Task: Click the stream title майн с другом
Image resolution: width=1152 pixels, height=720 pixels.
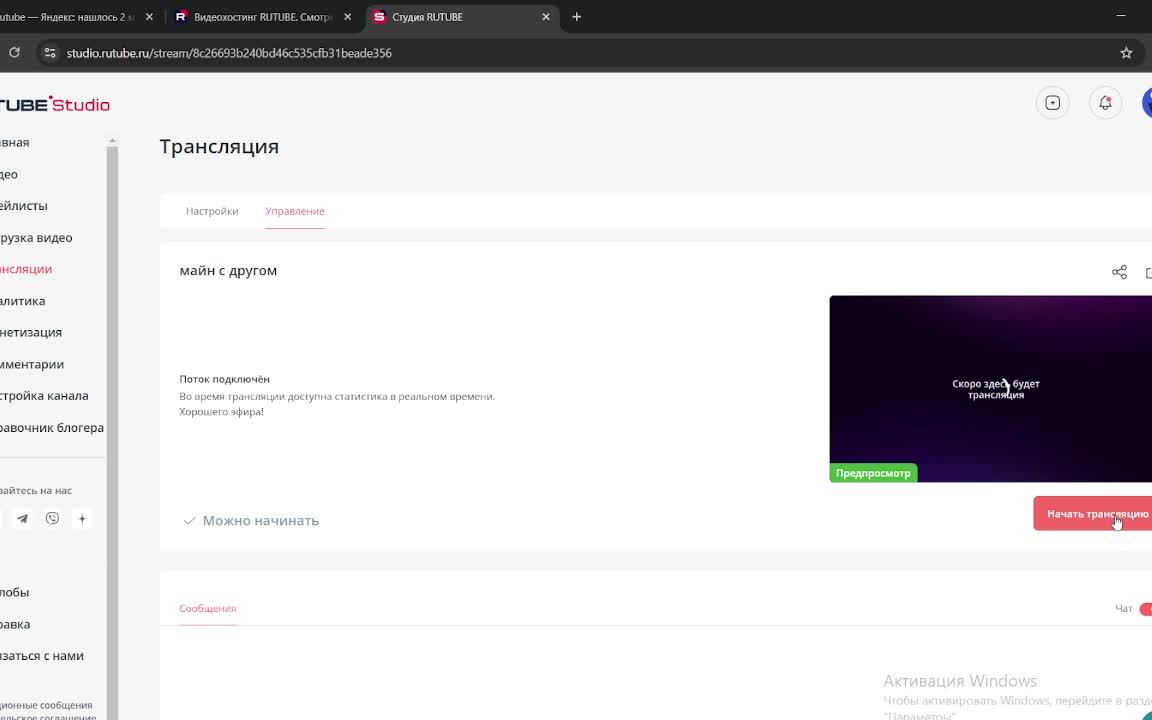Action: 228,270
